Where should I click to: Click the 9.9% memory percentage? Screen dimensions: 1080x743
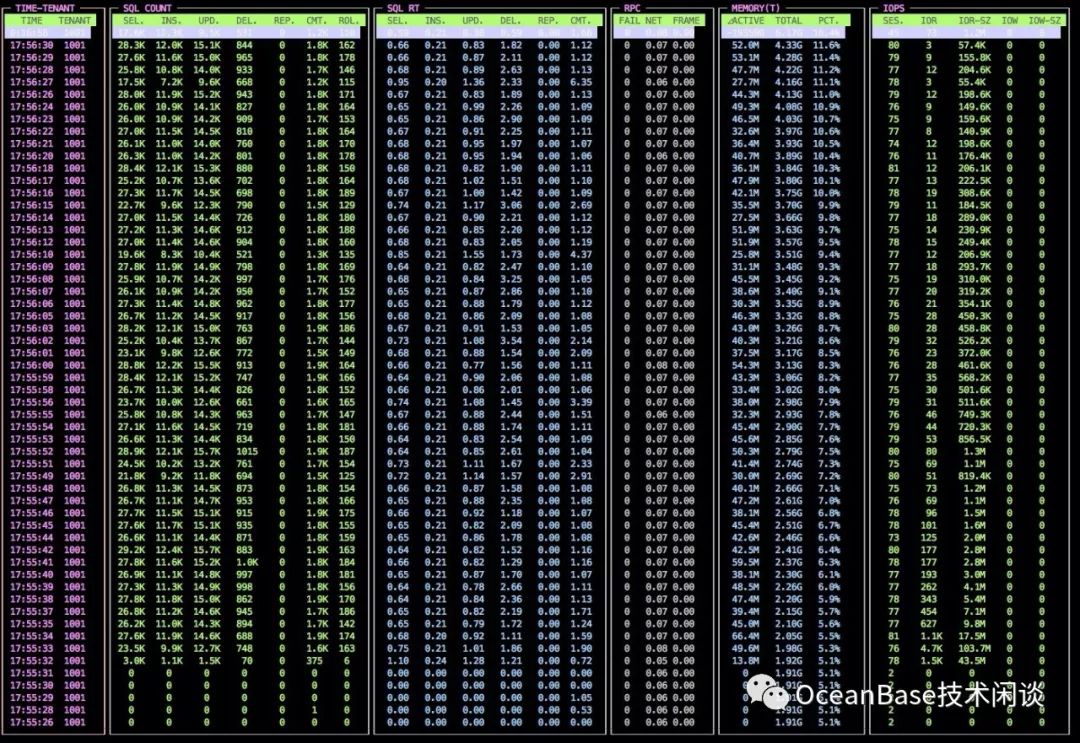(829, 205)
